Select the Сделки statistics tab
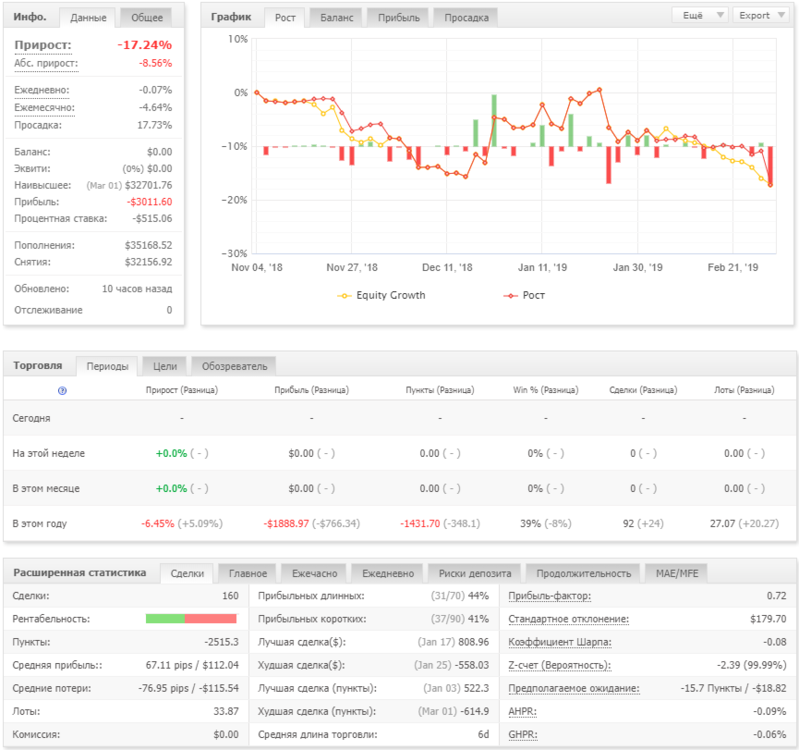799x750 pixels. coord(187,573)
